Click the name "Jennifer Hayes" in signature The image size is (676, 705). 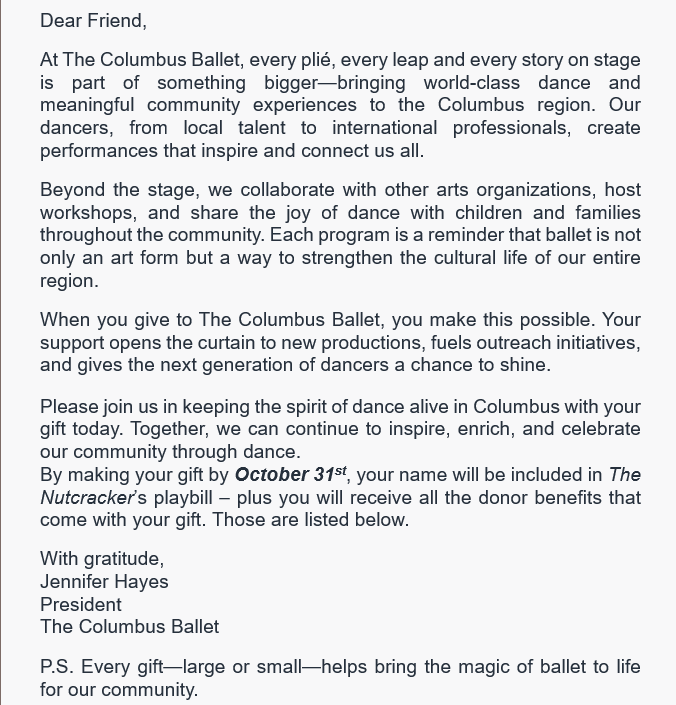[104, 582]
